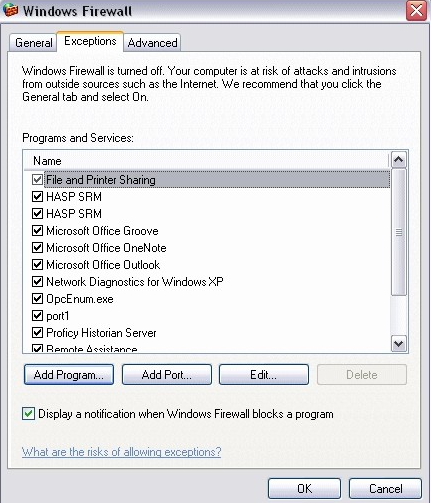Toggle the first HASP SRM checkbox

(x=37, y=197)
